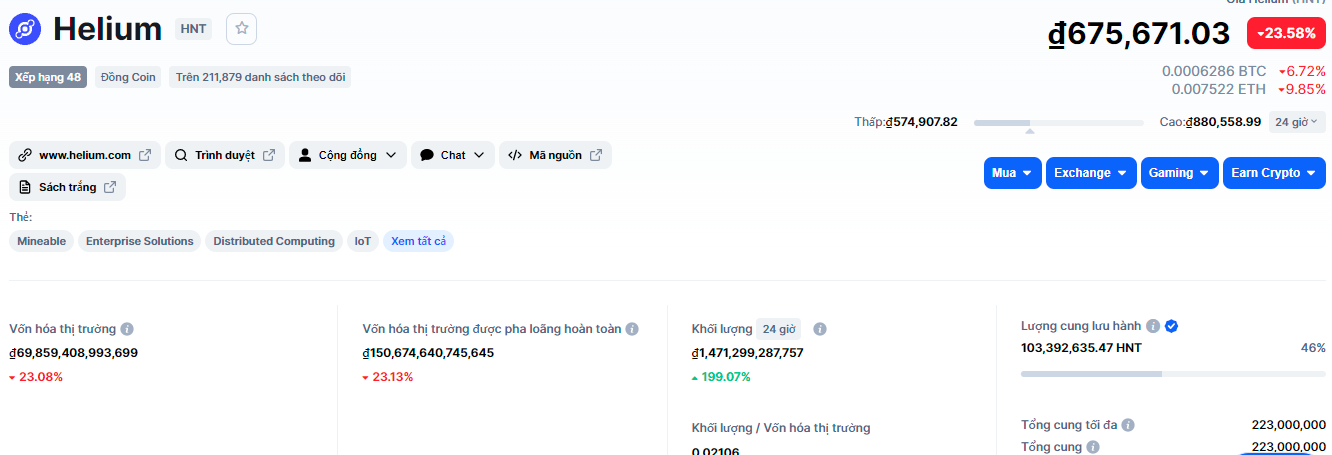
Task: Click the verified checkmark for circulating supply
Action: (1172, 326)
